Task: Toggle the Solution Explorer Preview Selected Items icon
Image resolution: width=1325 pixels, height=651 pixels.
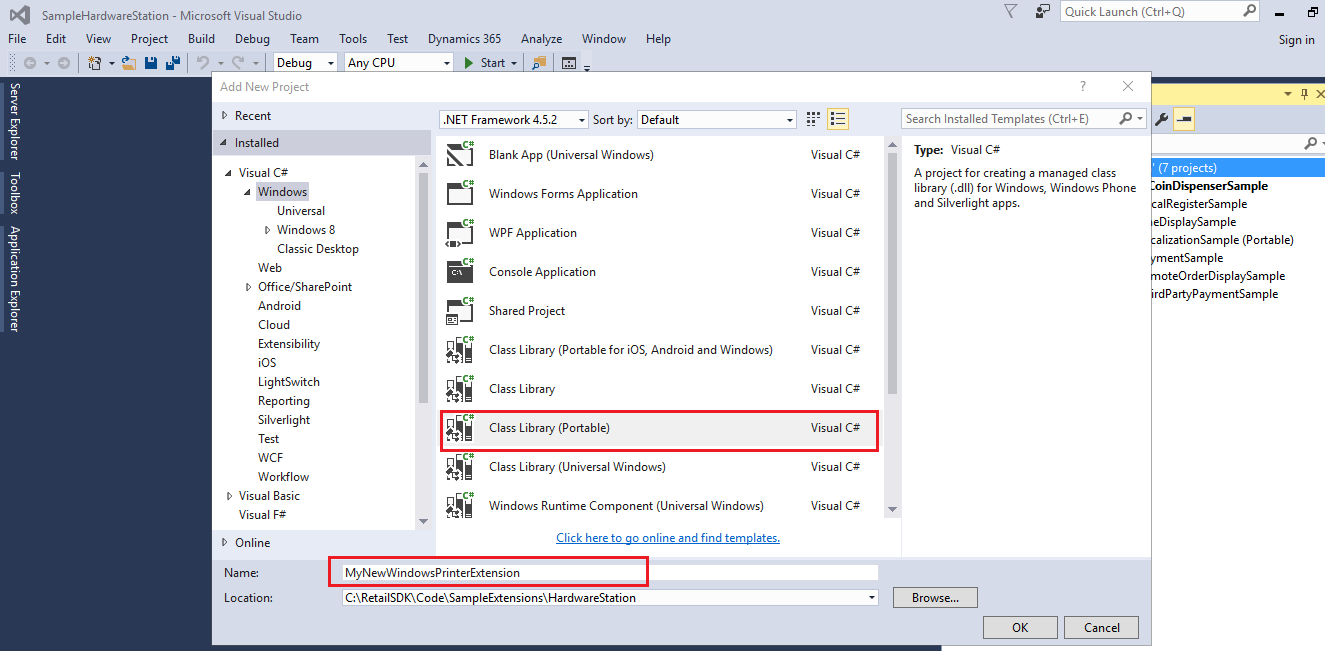Action: 1184,120
